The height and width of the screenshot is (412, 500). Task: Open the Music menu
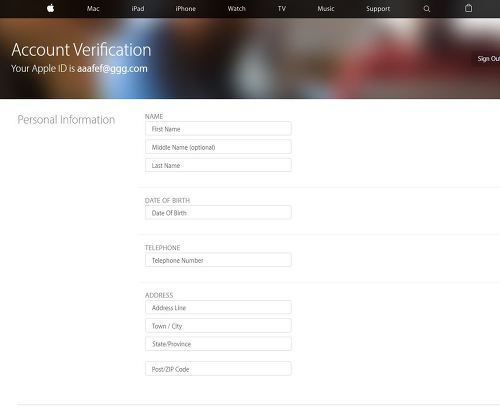click(x=326, y=9)
